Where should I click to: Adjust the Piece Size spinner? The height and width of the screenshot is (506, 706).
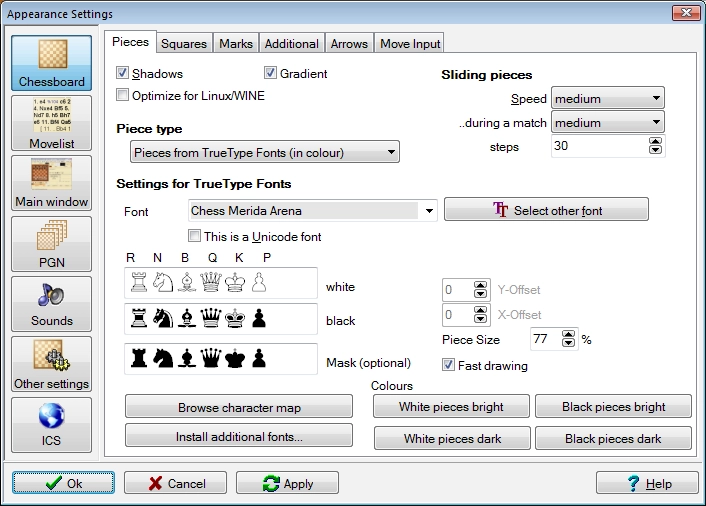pos(569,339)
